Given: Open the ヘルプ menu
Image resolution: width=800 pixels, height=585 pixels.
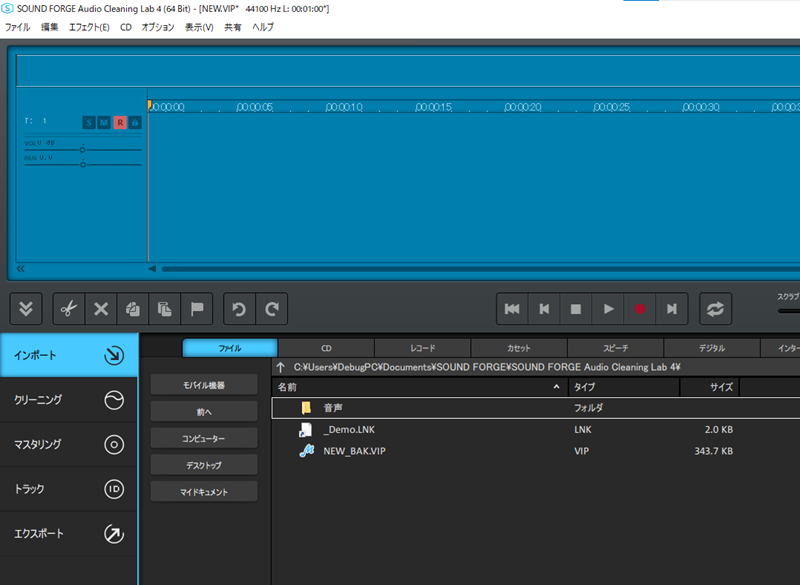Looking at the screenshot, I should coord(263,27).
